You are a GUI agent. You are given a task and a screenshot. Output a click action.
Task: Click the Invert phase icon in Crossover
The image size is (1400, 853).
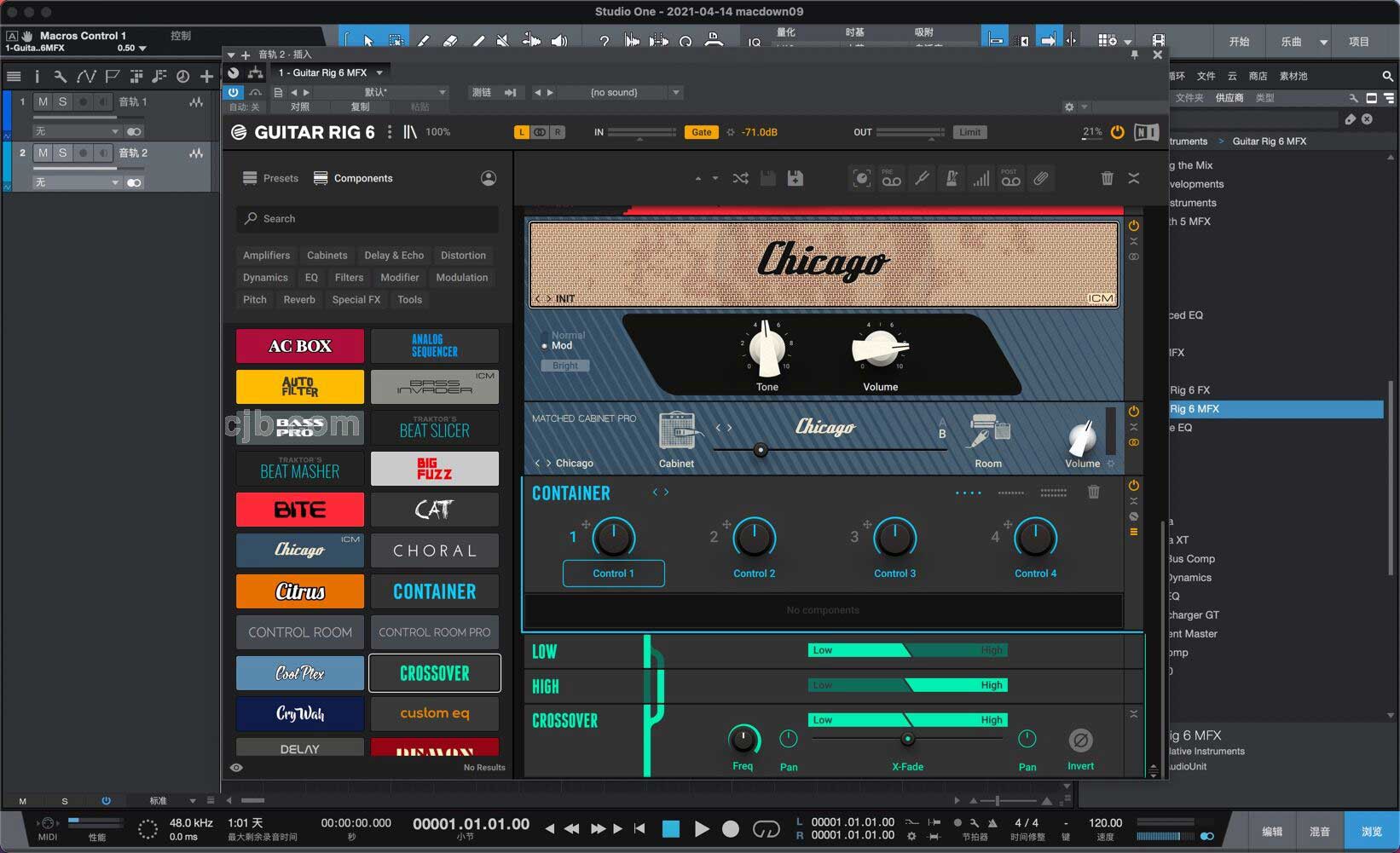point(1080,740)
